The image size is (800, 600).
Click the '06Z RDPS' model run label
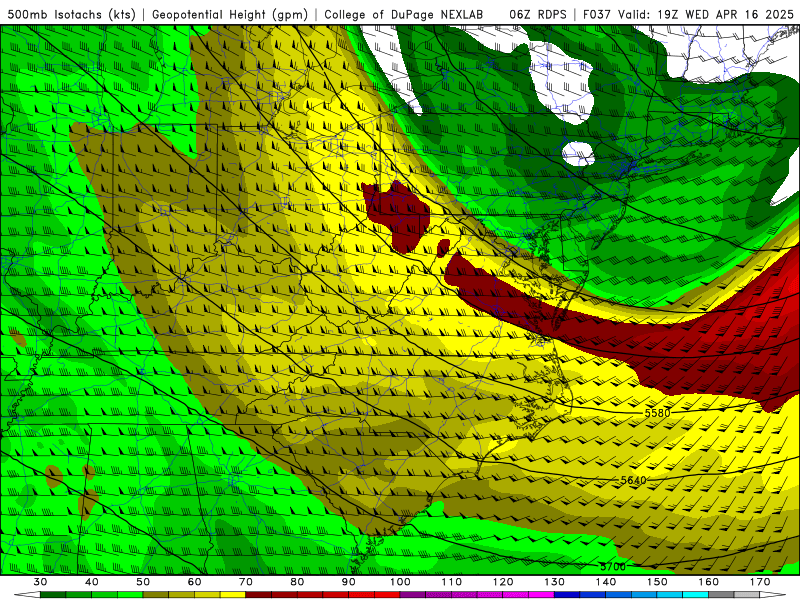click(538, 15)
